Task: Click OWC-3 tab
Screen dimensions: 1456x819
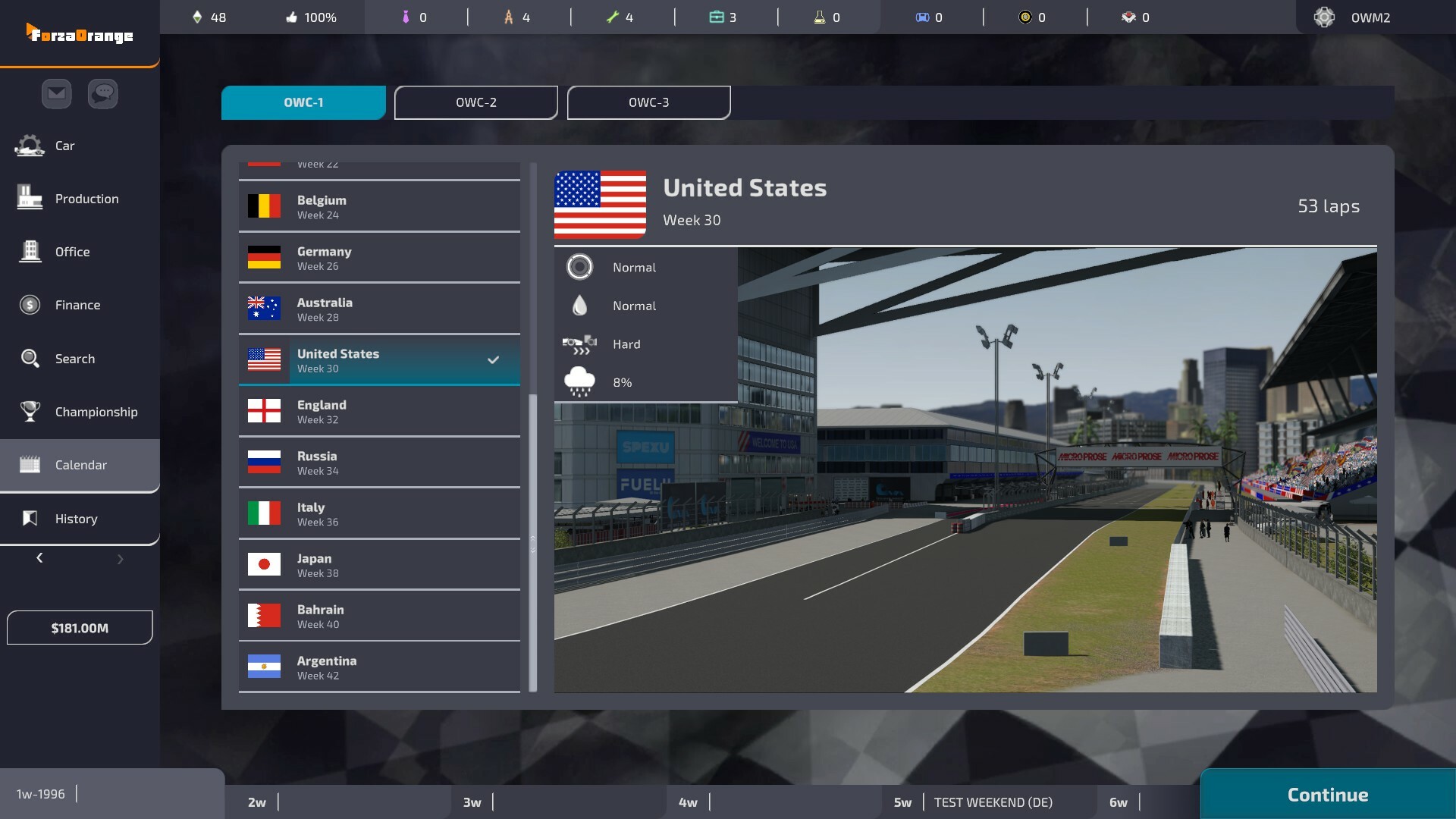Action: tap(649, 102)
